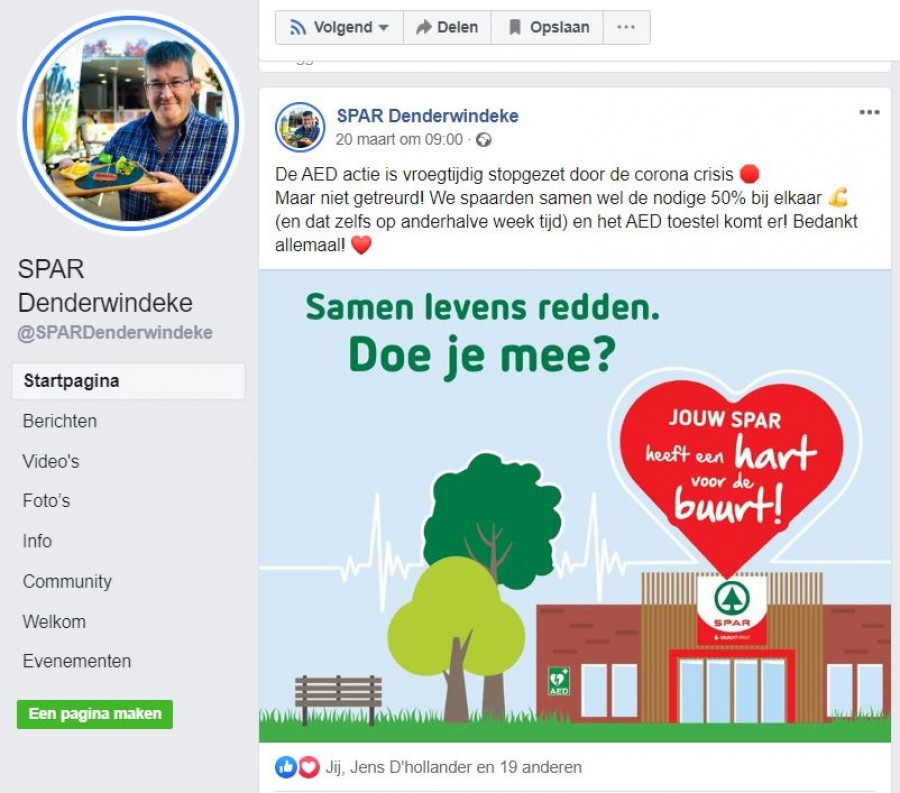The height and width of the screenshot is (793, 900).
Task: Click the blue like reaction icon
Action: tap(286, 767)
